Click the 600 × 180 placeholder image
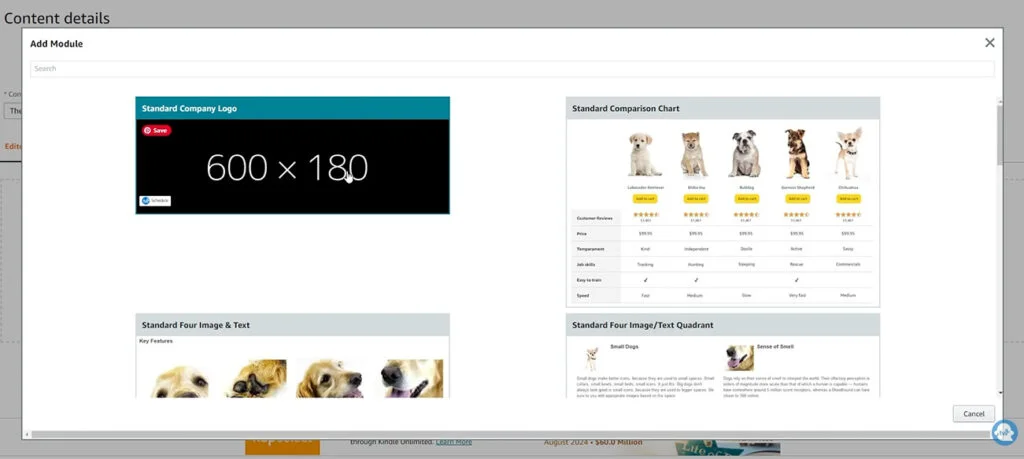 click(293, 167)
